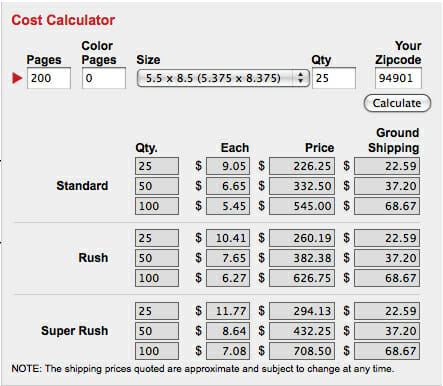Select the Standard 25 quantity box

click(157, 166)
